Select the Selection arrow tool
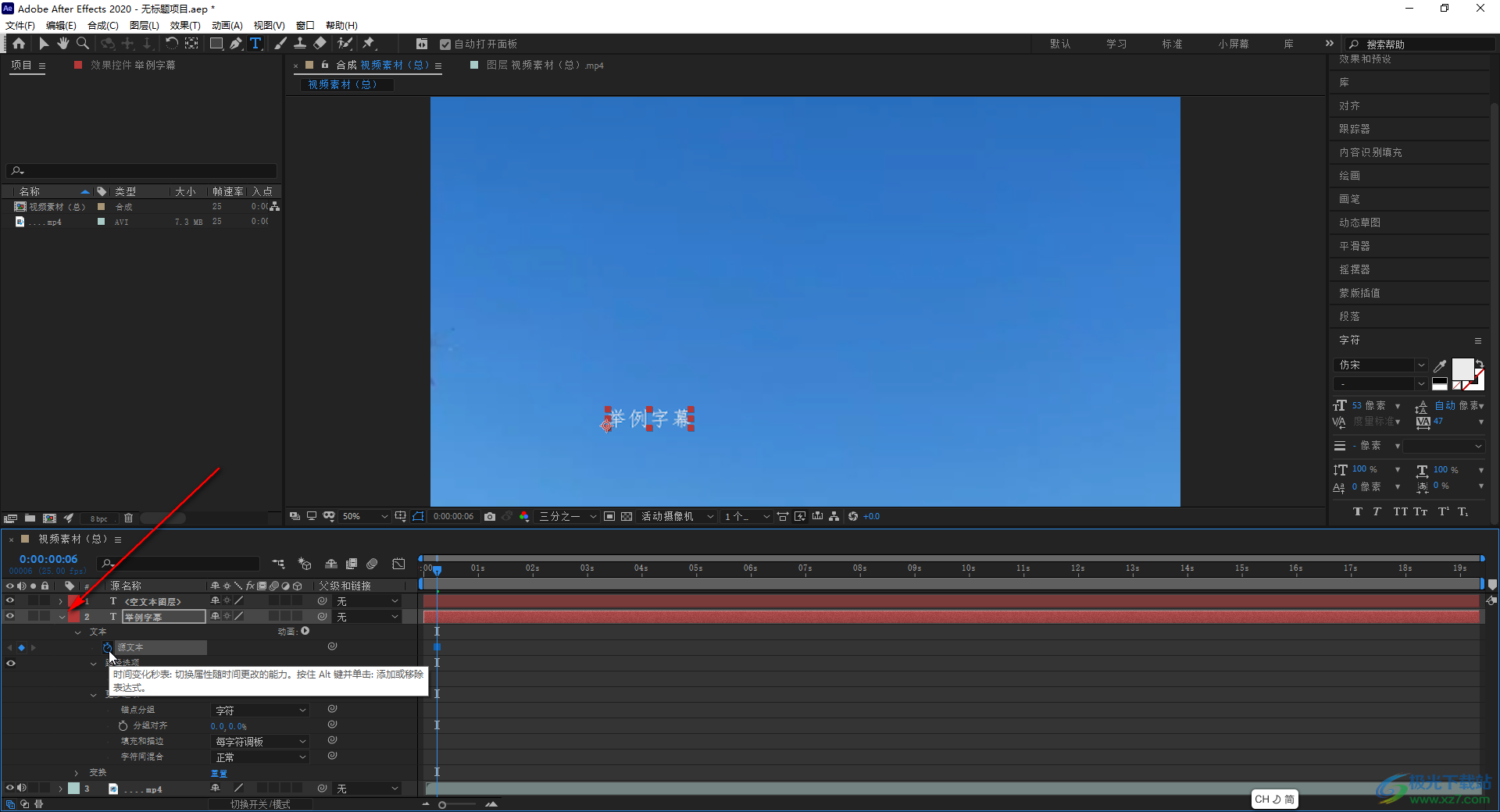This screenshot has width=1500, height=812. point(44,44)
